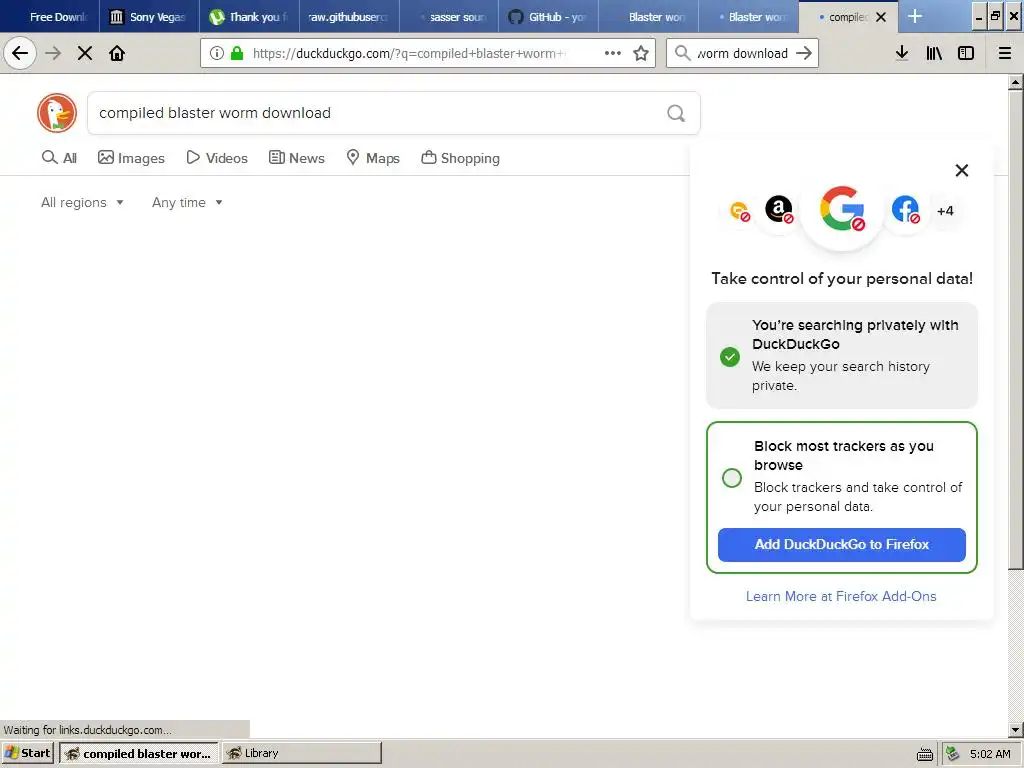Viewport: 1024px width, 768px height.
Task: Click the DuckDuckGo duck logo
Action: point(57,113)
